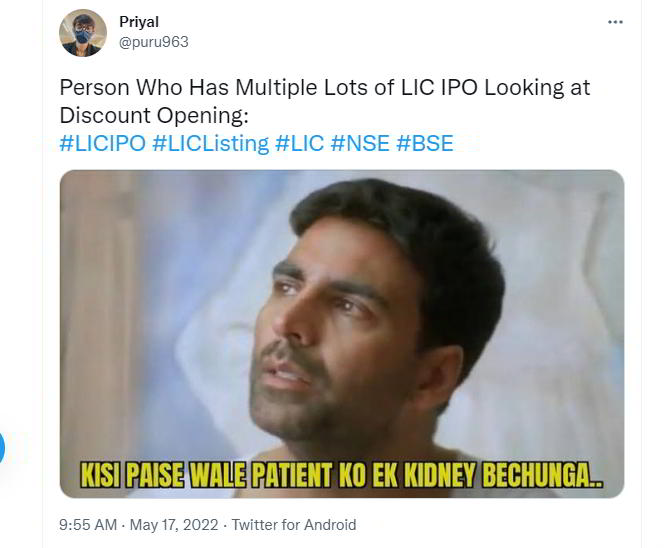
Task: Follow the #LICListing hashtag
Action: (x=210, y=143)
